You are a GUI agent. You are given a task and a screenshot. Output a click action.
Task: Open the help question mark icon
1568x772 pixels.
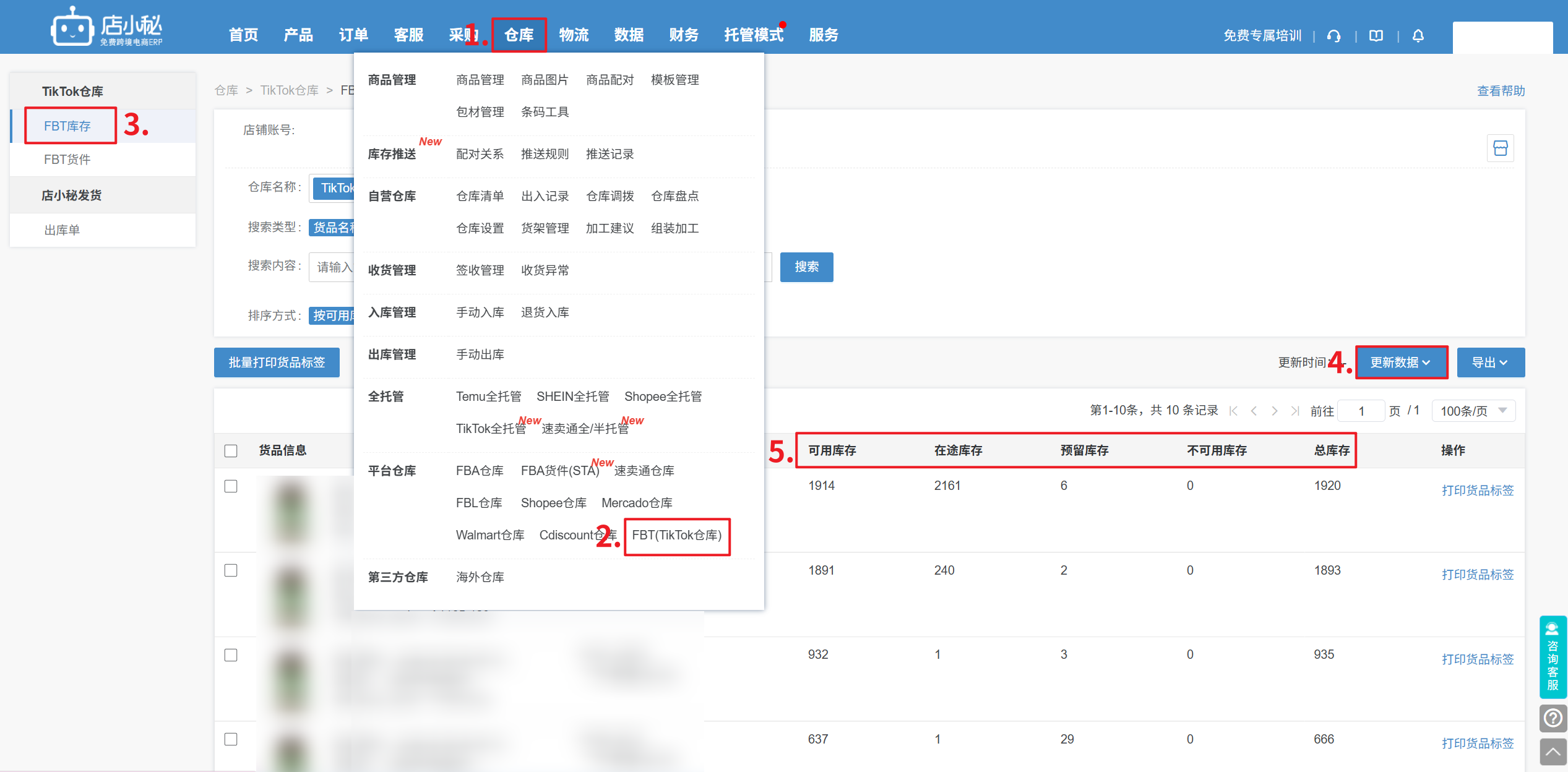(1553, 718)
